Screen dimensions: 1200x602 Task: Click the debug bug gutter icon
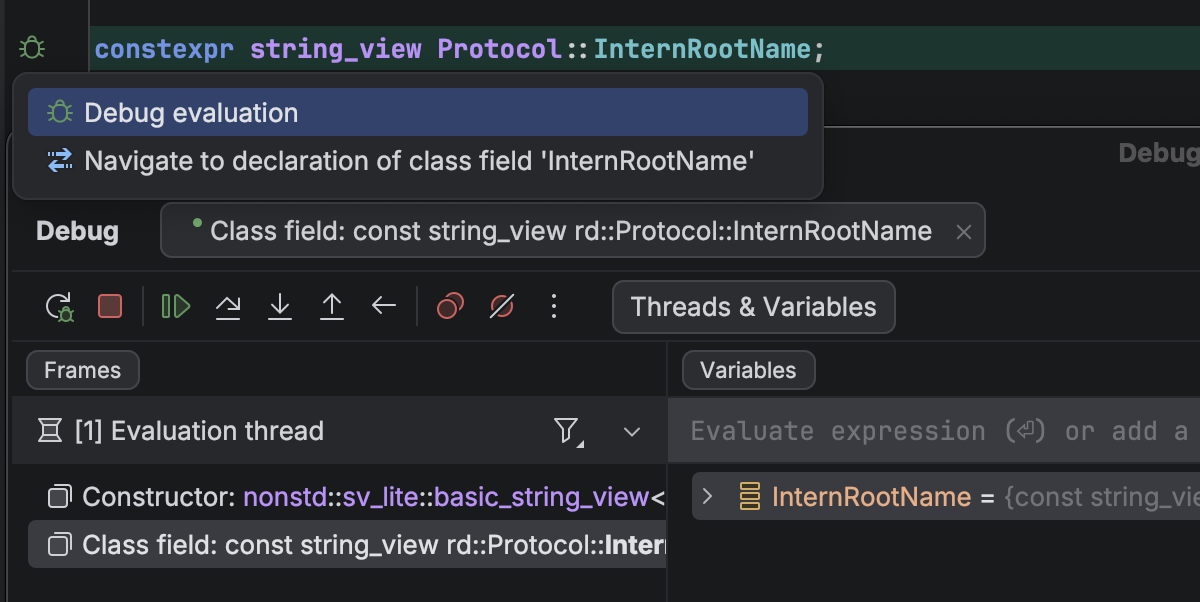[x=32, y=48]
